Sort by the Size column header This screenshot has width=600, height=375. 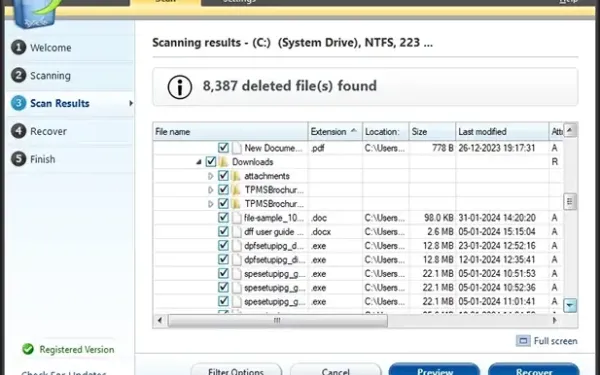click(432, 132)
